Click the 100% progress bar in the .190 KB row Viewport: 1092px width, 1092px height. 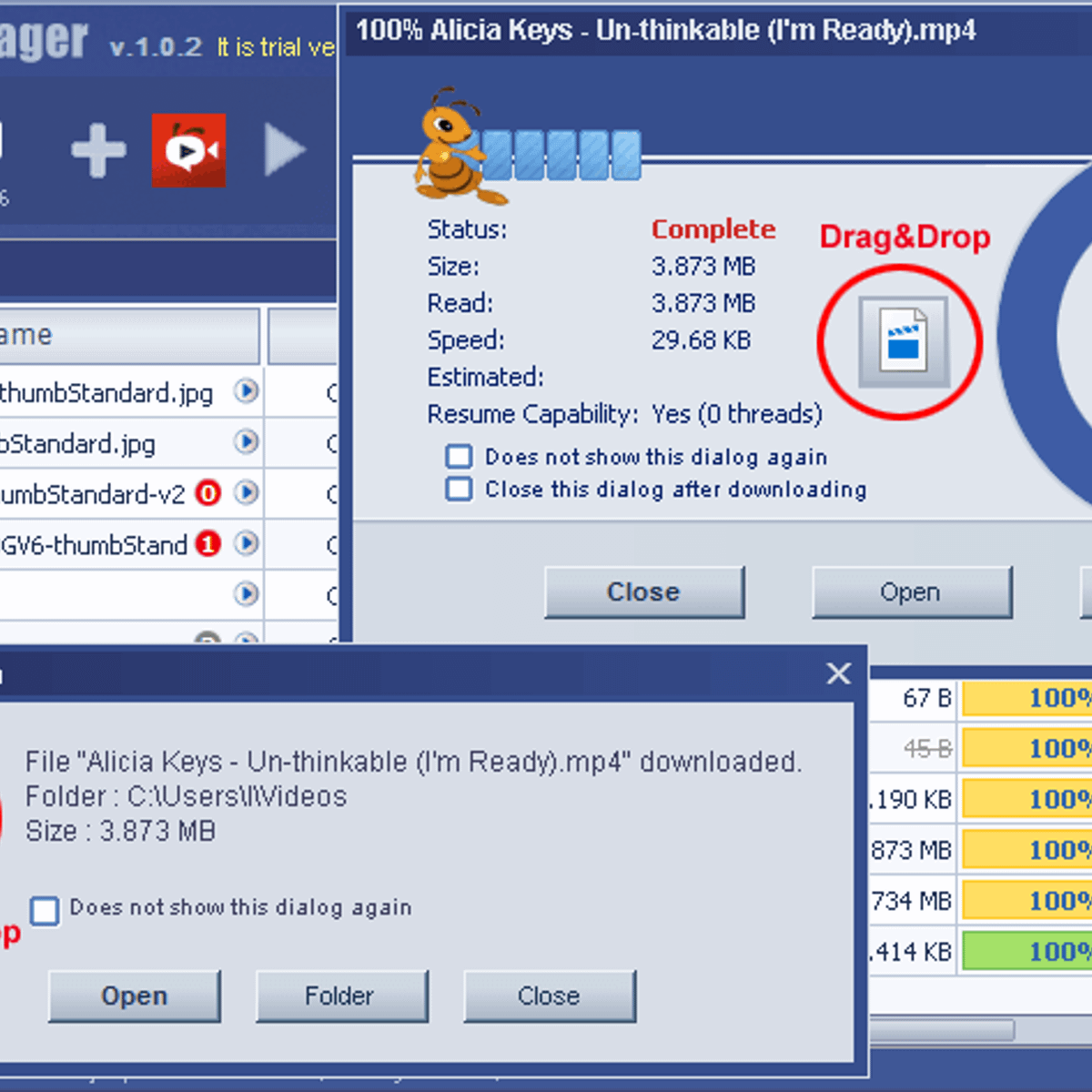point(1026,799)
